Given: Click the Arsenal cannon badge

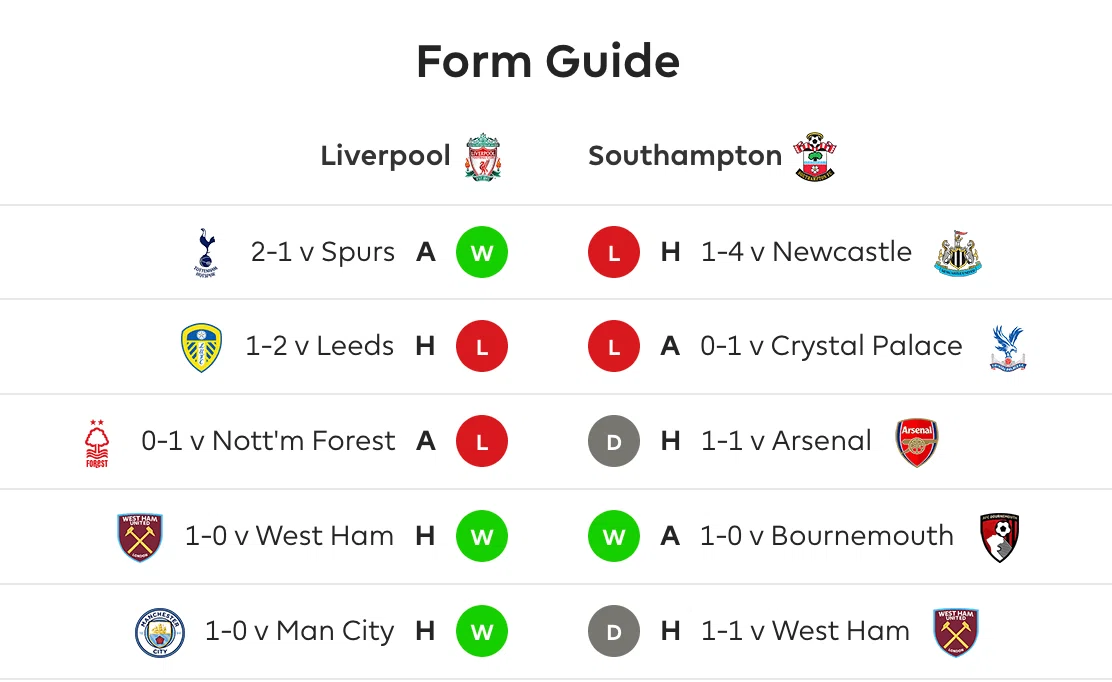Looking at the screenshot, I should coord(917,442).
